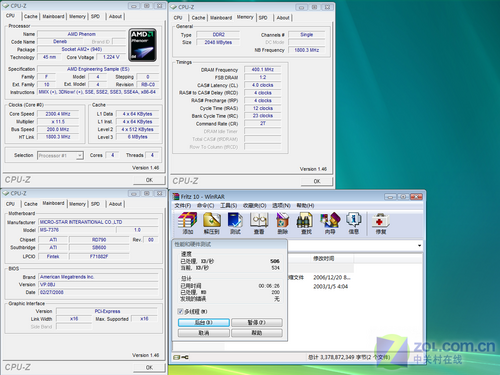Click the DRAM Frequency value 400.1 MHz
The height and width of the screenshot is (375, 500).
[x=263, y=69]
